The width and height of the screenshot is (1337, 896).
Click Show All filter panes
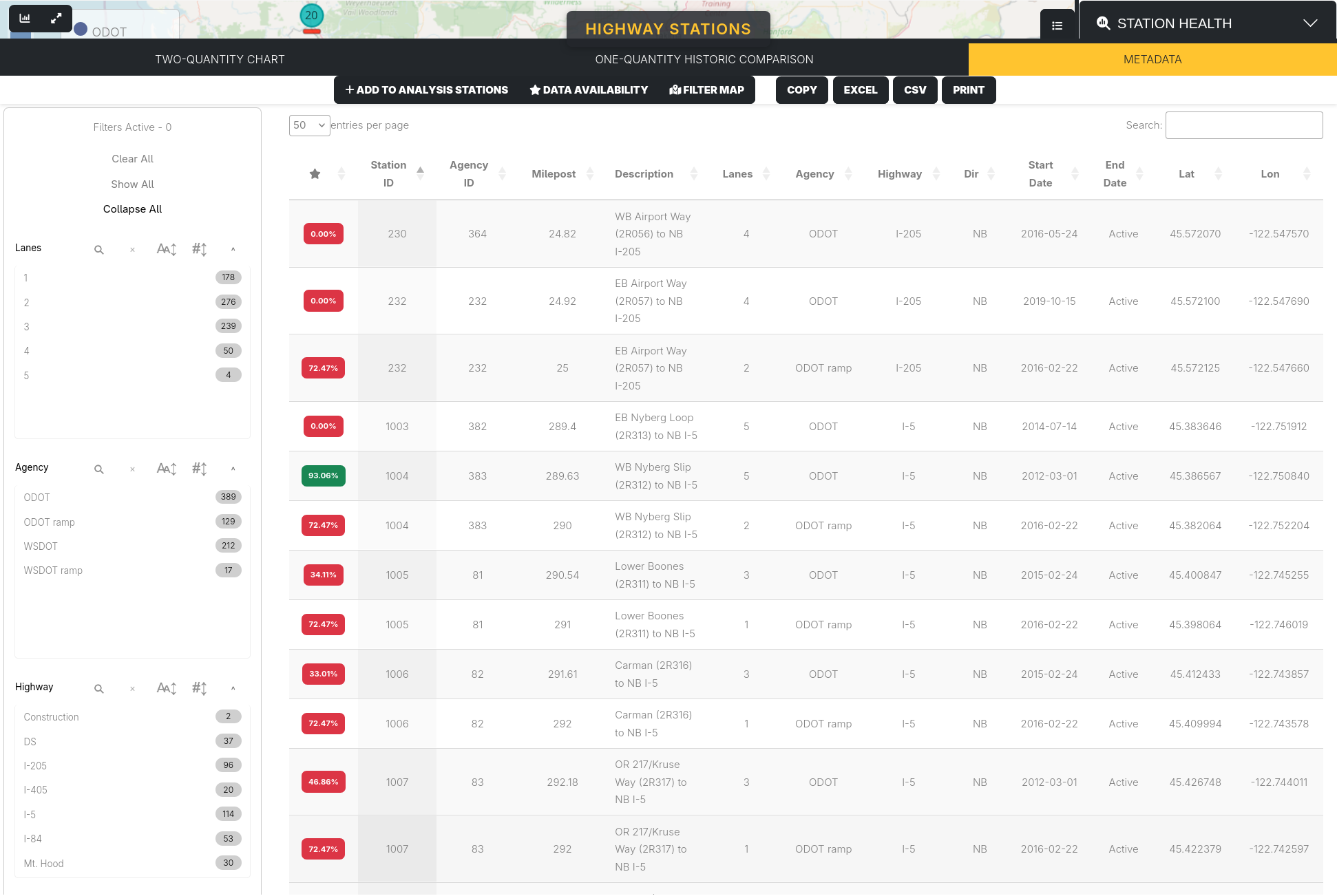click(132, 184)
